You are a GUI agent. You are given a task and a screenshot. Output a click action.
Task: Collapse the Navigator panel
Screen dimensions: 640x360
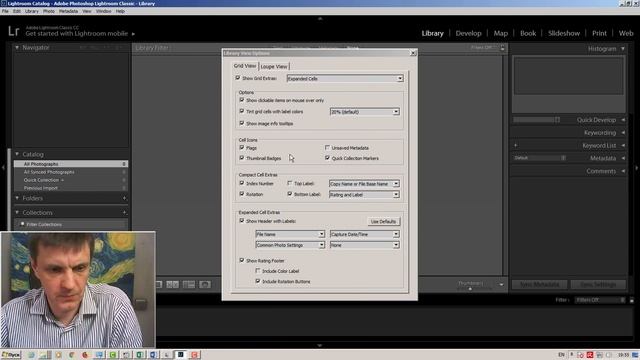point(17,47)
